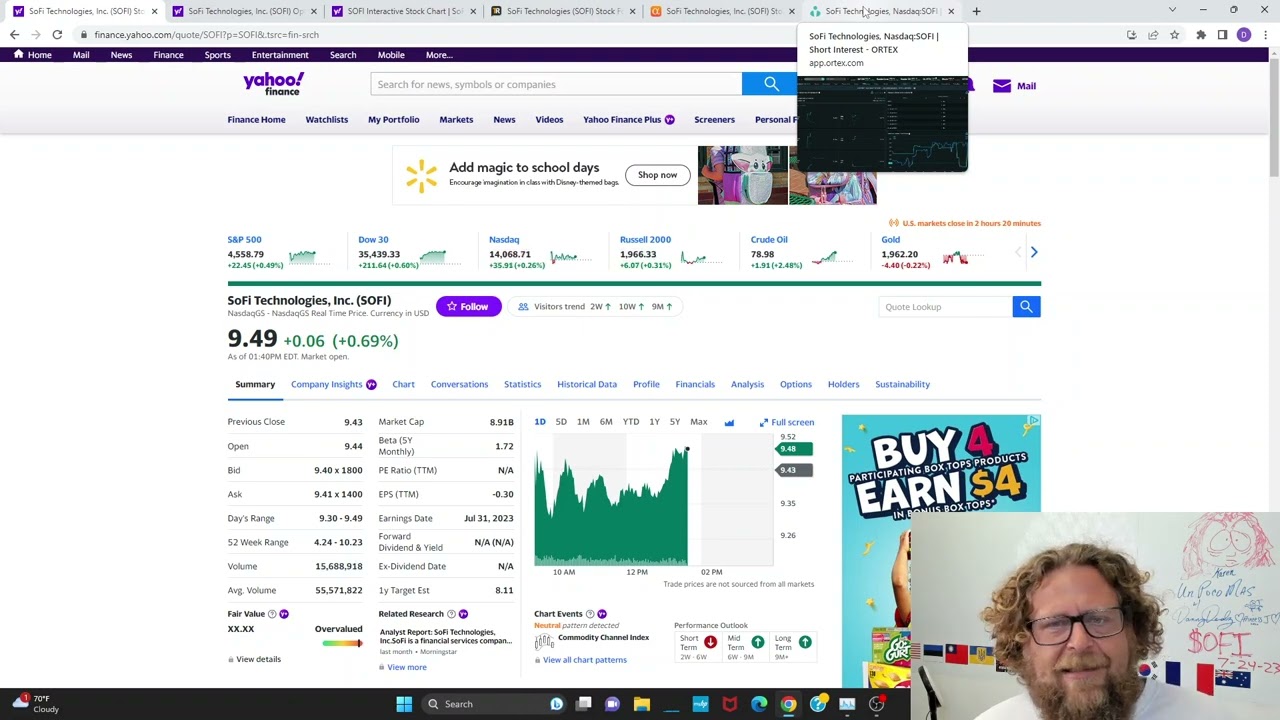
Task: Select the 1Y chart range
Action: click(x=654, y=422)
